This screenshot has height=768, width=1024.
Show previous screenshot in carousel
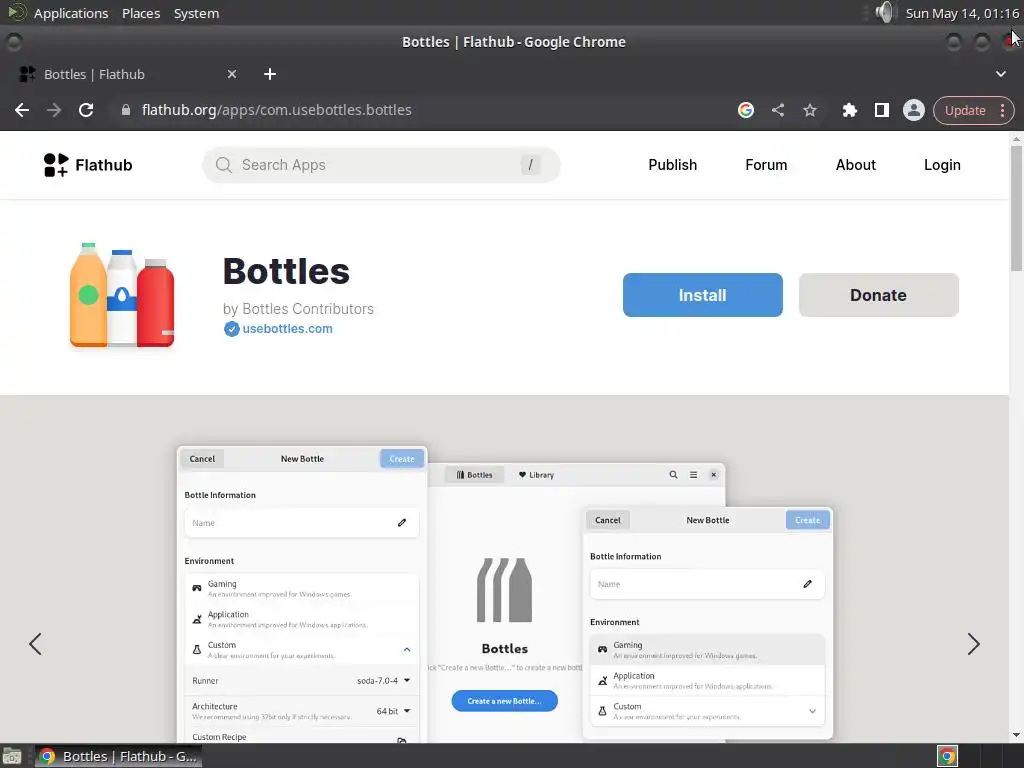coord(35,644)
